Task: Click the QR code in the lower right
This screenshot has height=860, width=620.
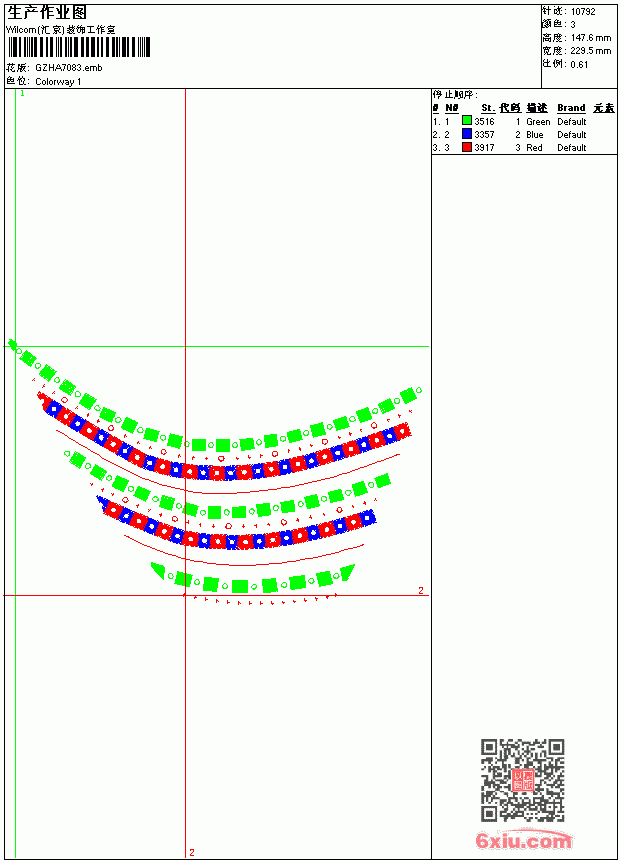Action: tap(523, 780)
